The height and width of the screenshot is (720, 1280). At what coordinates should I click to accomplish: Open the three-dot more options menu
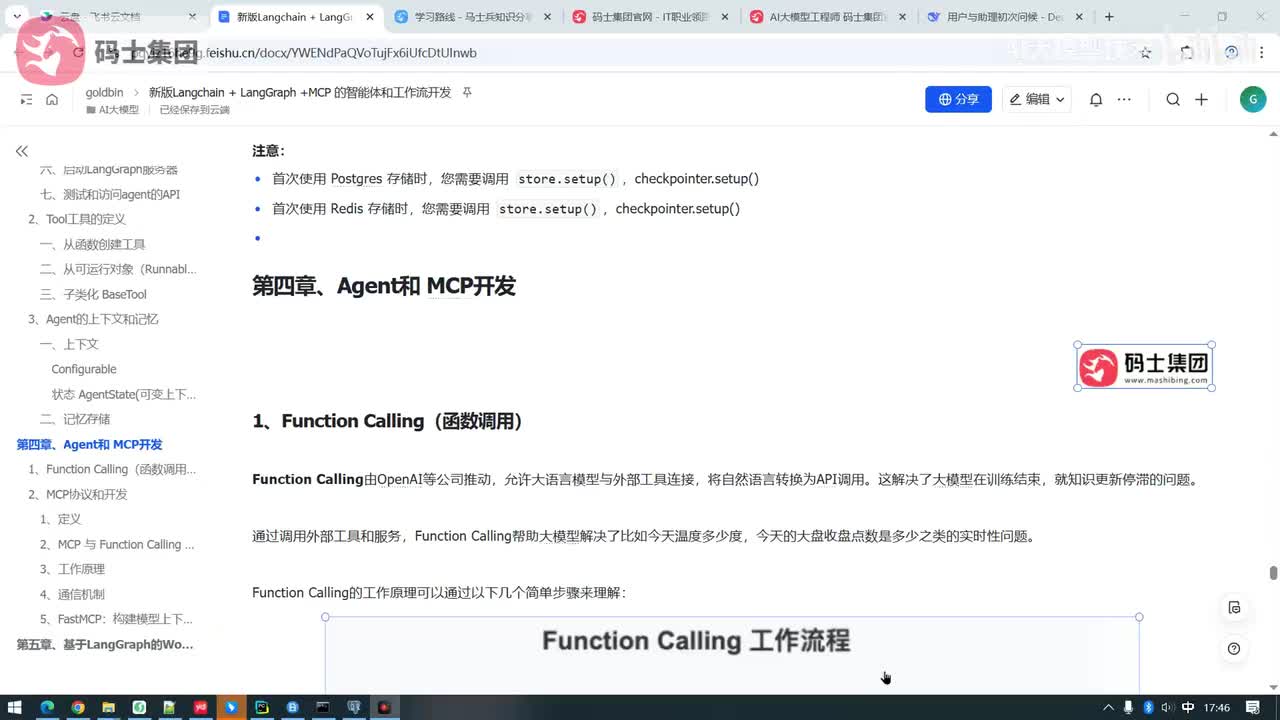point(1124,99)
